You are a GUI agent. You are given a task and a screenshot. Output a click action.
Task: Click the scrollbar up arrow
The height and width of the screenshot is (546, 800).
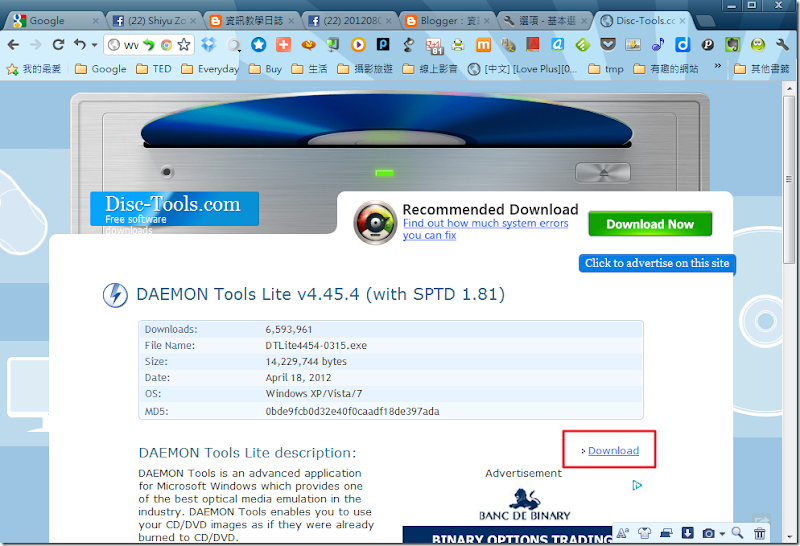pyautogui.click(x=789, y=88)
